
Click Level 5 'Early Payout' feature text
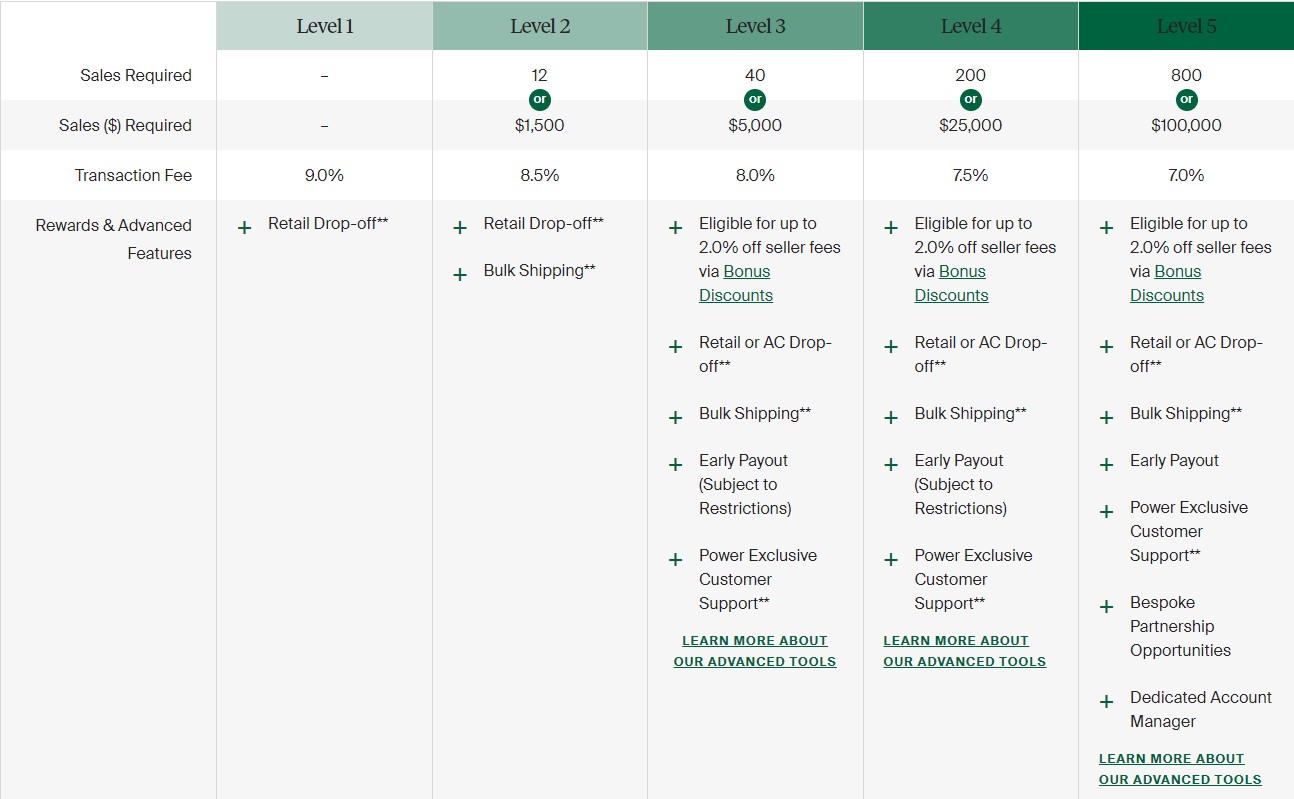coord(1175,460)
